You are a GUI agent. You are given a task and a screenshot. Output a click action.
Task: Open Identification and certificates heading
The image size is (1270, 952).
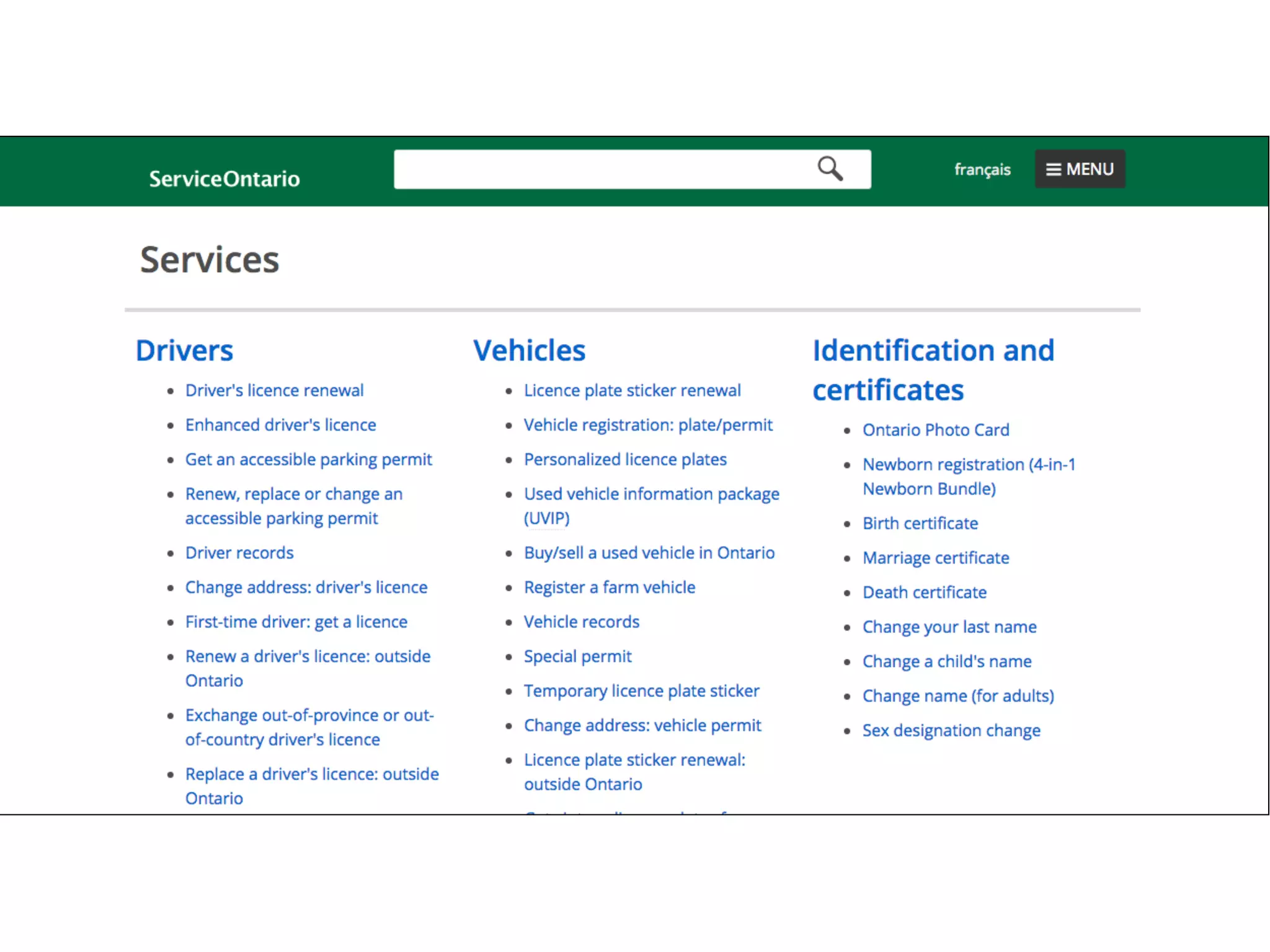(x=933, y=370)
